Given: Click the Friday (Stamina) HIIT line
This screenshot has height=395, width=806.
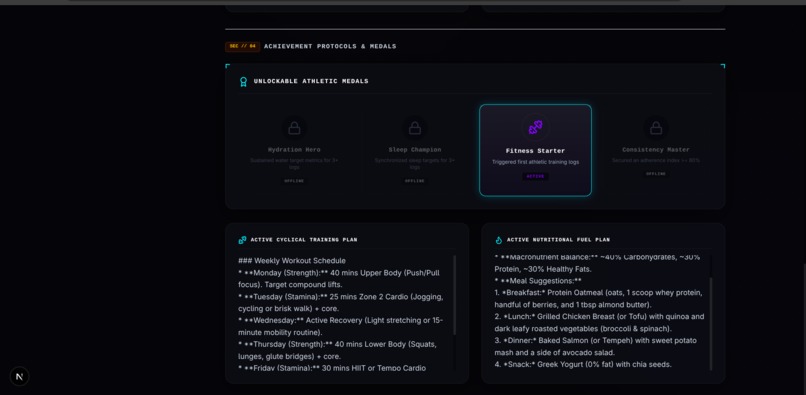Looking at the screenshot, I should (332, 368).
